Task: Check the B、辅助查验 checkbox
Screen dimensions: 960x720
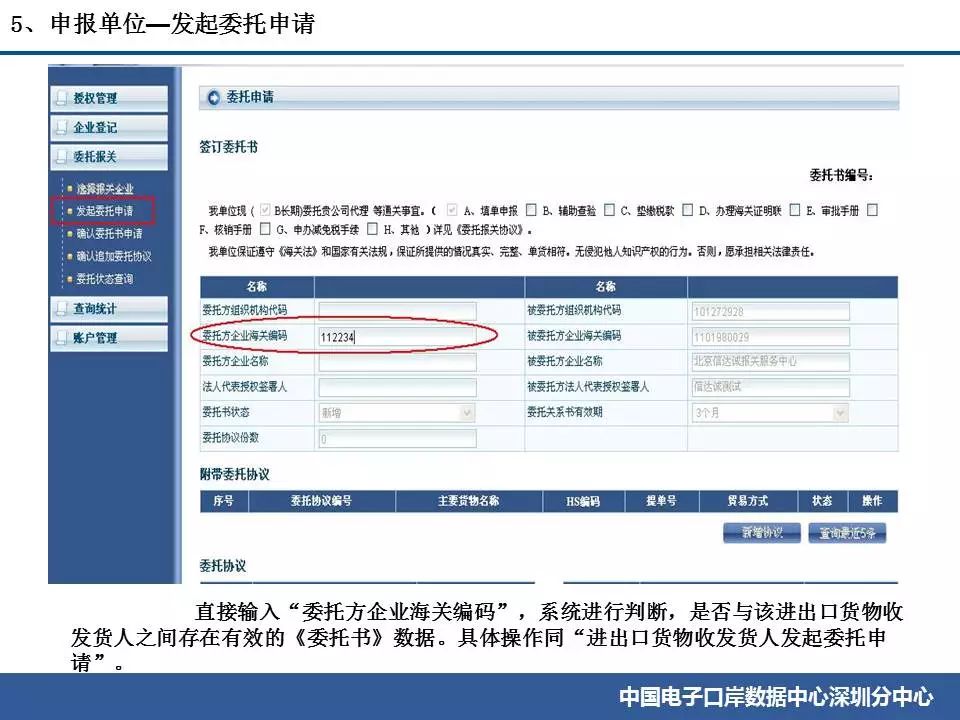Action: point(531,211)
